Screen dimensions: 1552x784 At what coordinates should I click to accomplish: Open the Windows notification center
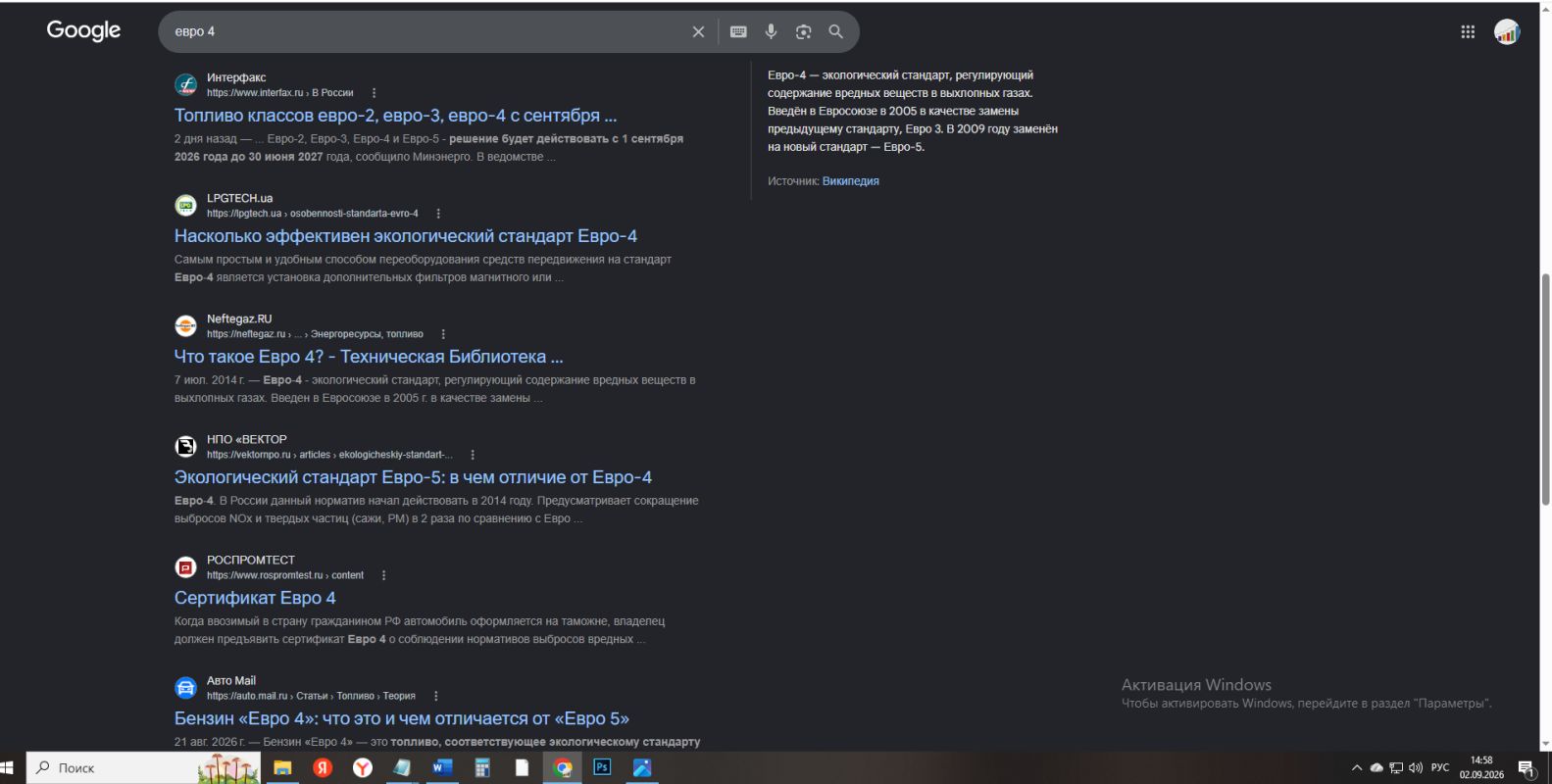click(x=1526, y=767)
